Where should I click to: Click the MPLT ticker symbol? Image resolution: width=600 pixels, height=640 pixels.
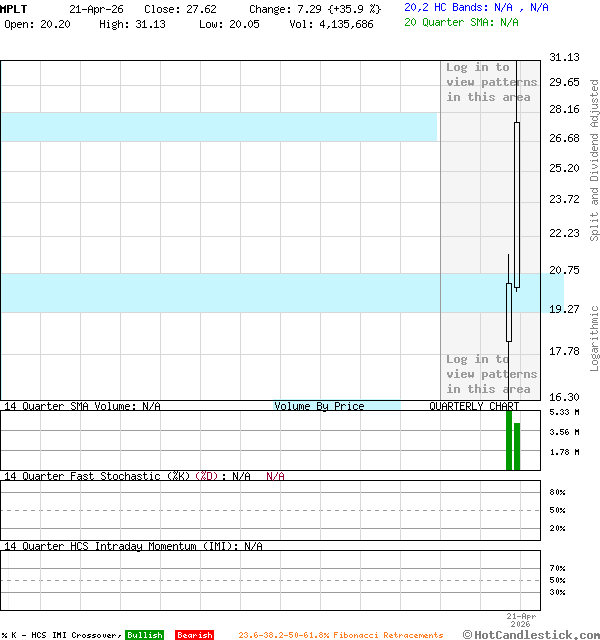point(14,8)
